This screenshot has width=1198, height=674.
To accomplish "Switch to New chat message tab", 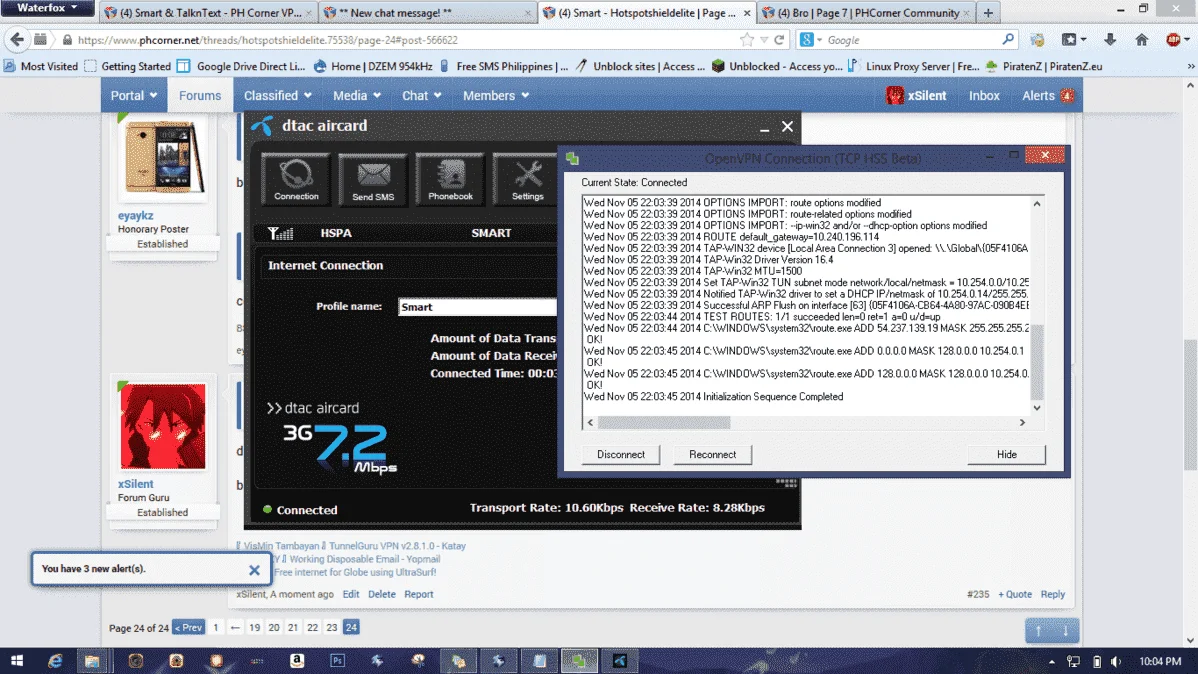I will coord(426,13).
